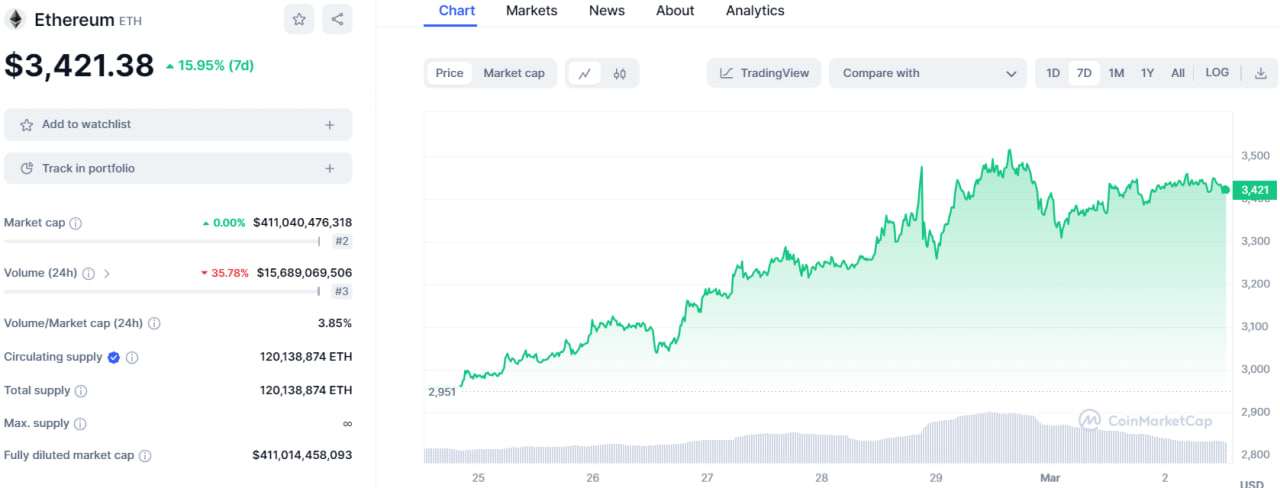Download chart data icon
Screen dimensions: 1280x488
pos(1261,73)
